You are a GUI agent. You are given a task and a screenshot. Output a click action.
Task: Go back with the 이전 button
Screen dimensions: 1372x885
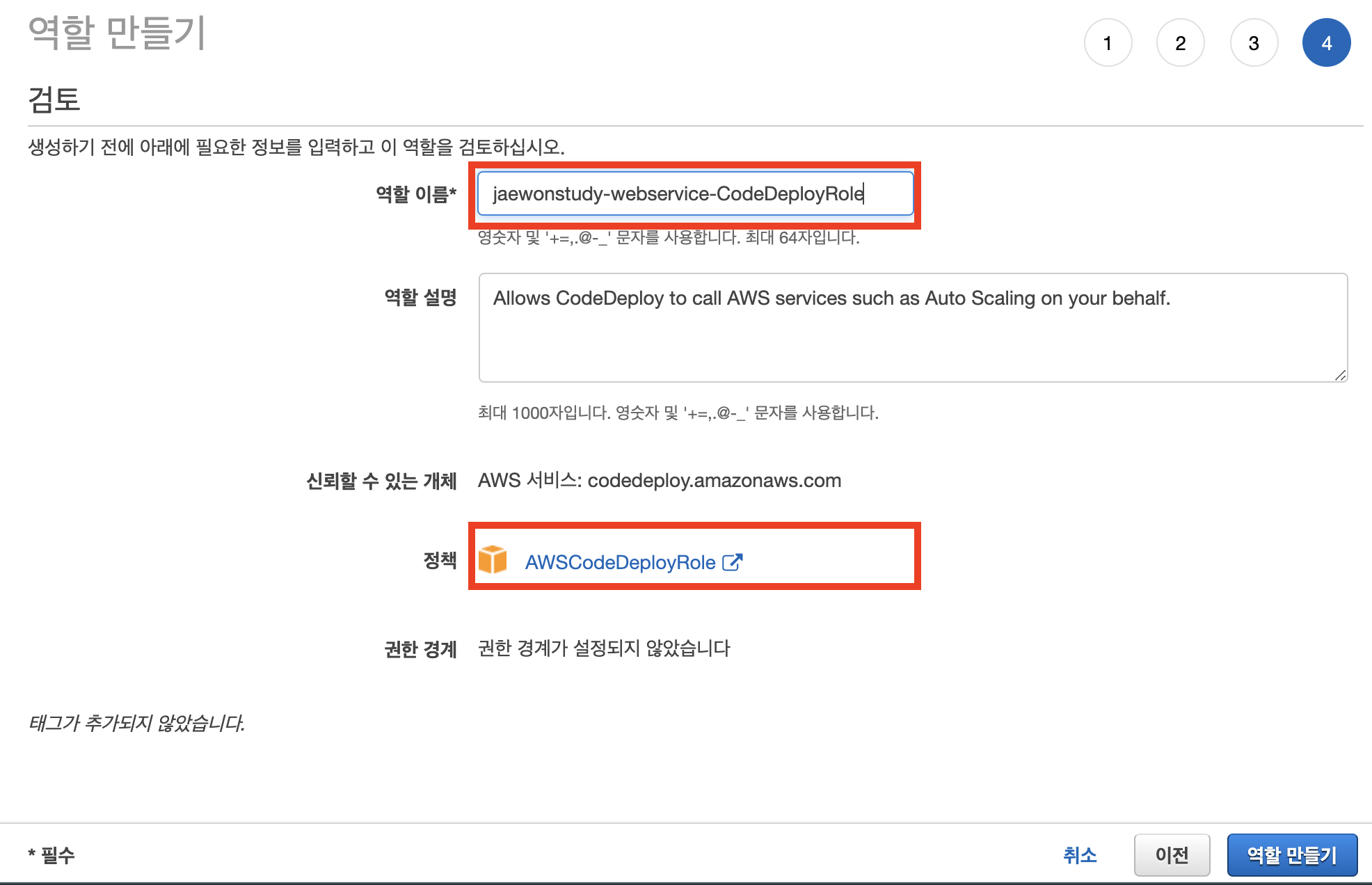(1172, 855)
